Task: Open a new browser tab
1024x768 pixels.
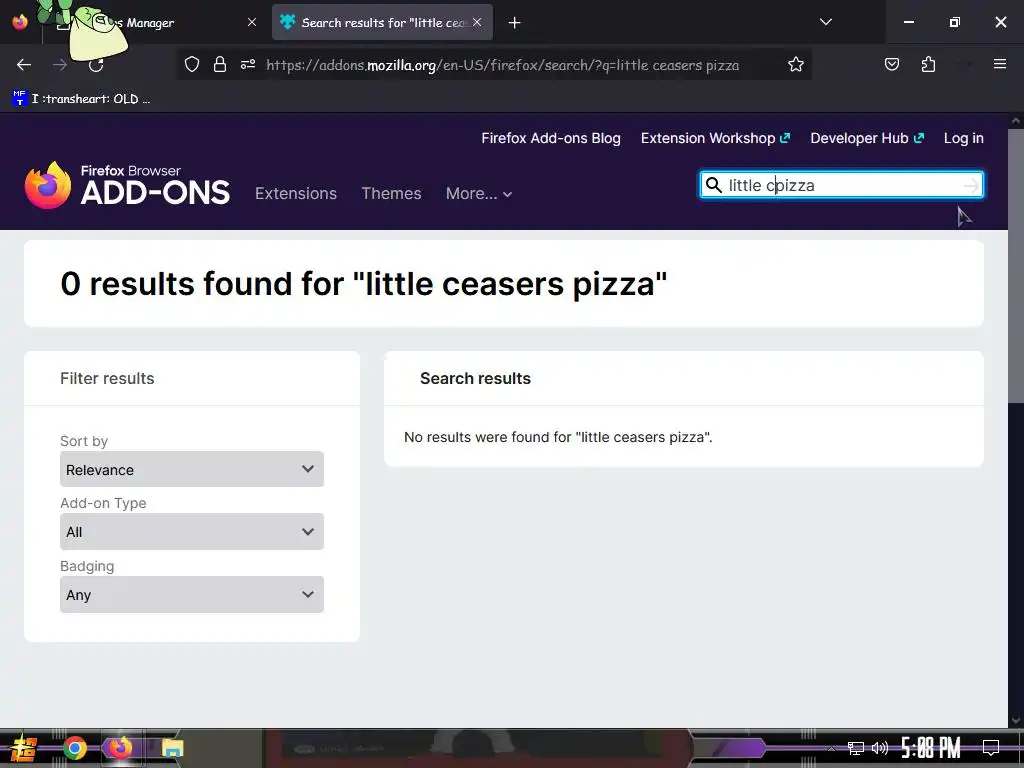Action: pyautogui.click(x=515, y=23)
